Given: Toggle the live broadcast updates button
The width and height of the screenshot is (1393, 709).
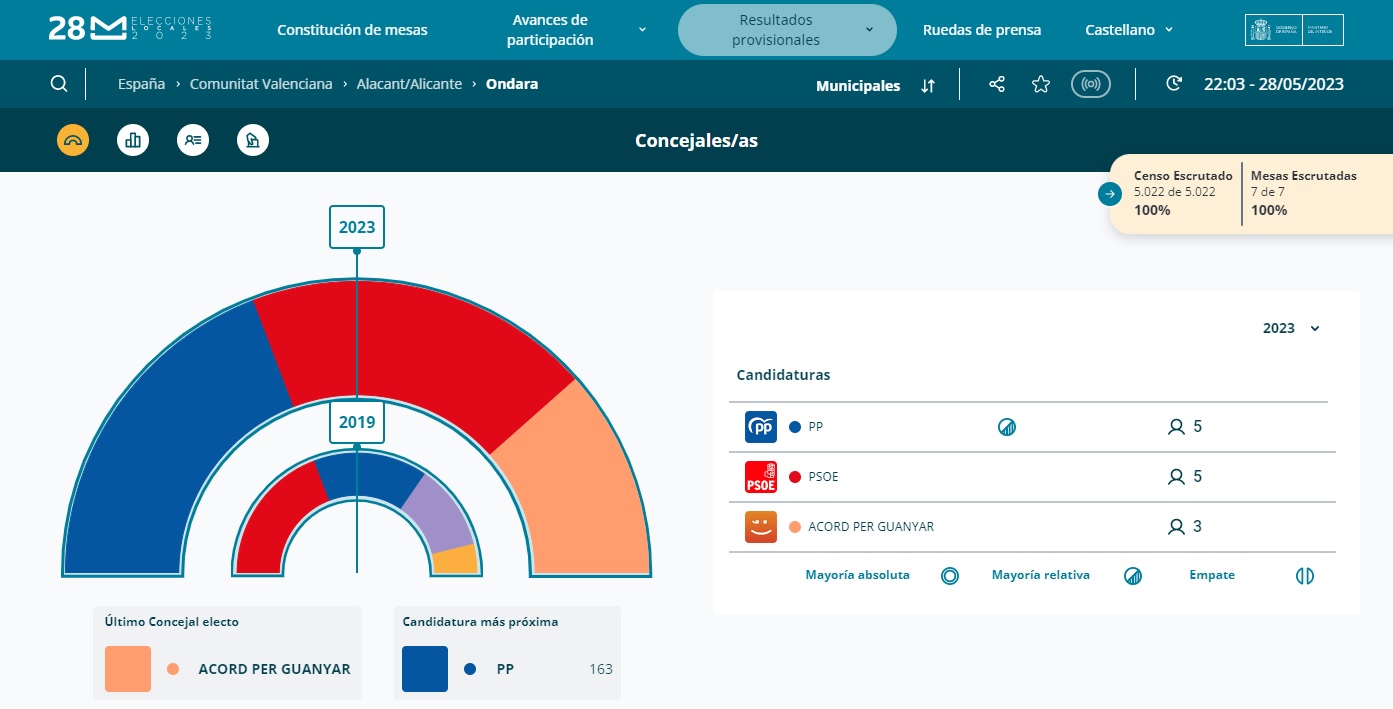Looking at the screenshot, I should (1091, 85).
